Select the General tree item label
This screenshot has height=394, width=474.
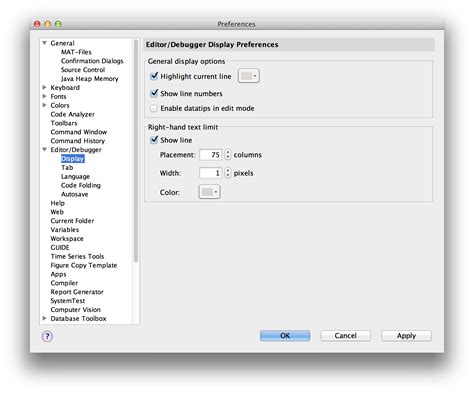pos(62,43)
